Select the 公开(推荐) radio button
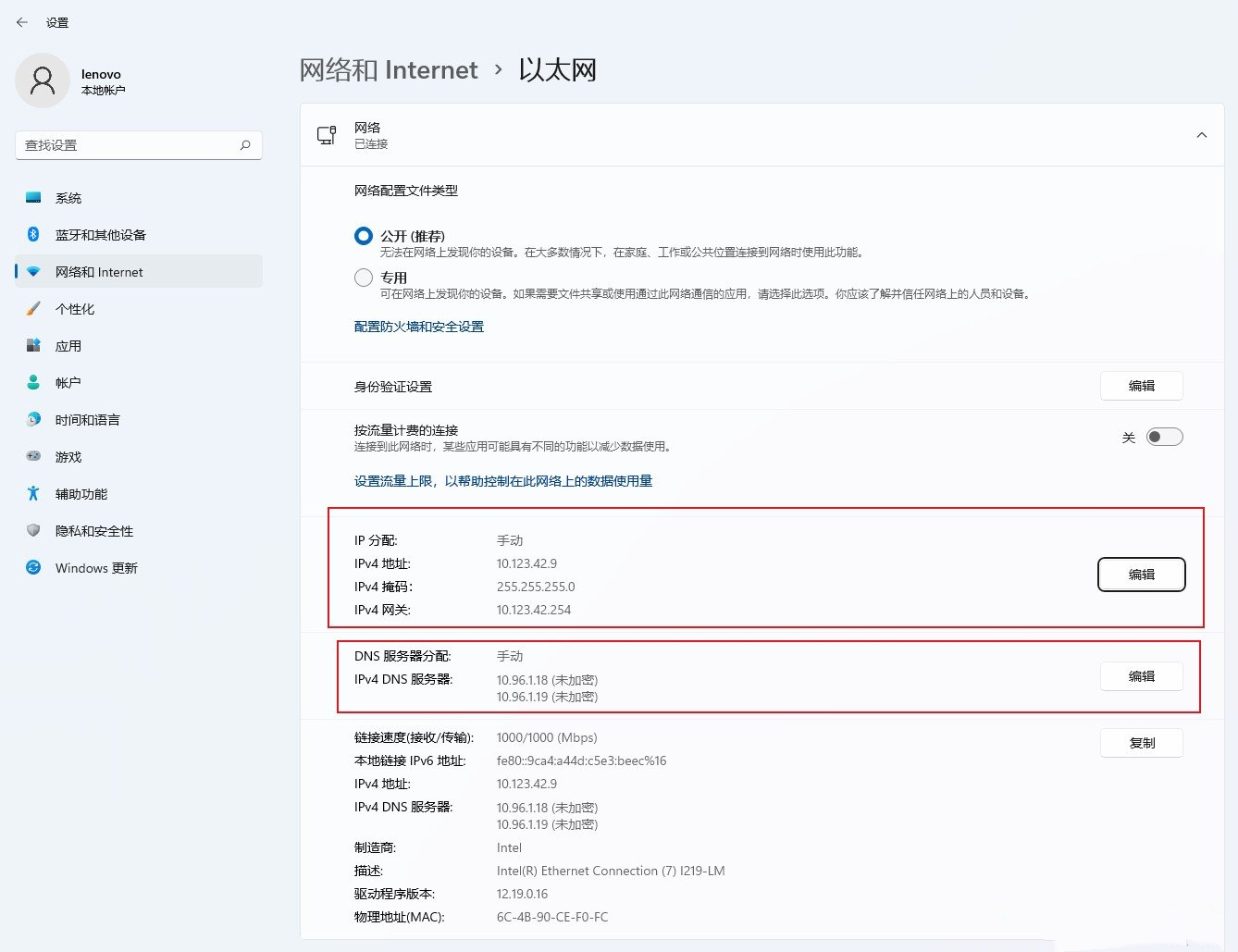 click(x=364, y=236)
